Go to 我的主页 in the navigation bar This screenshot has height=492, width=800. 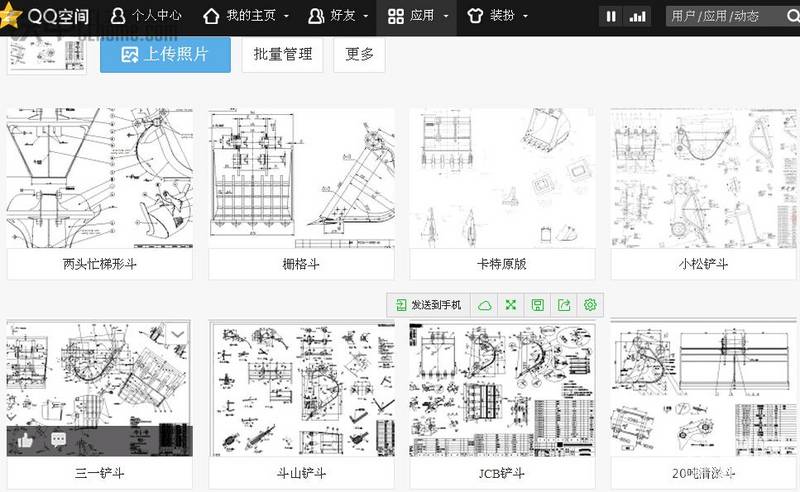coord(240,16)
